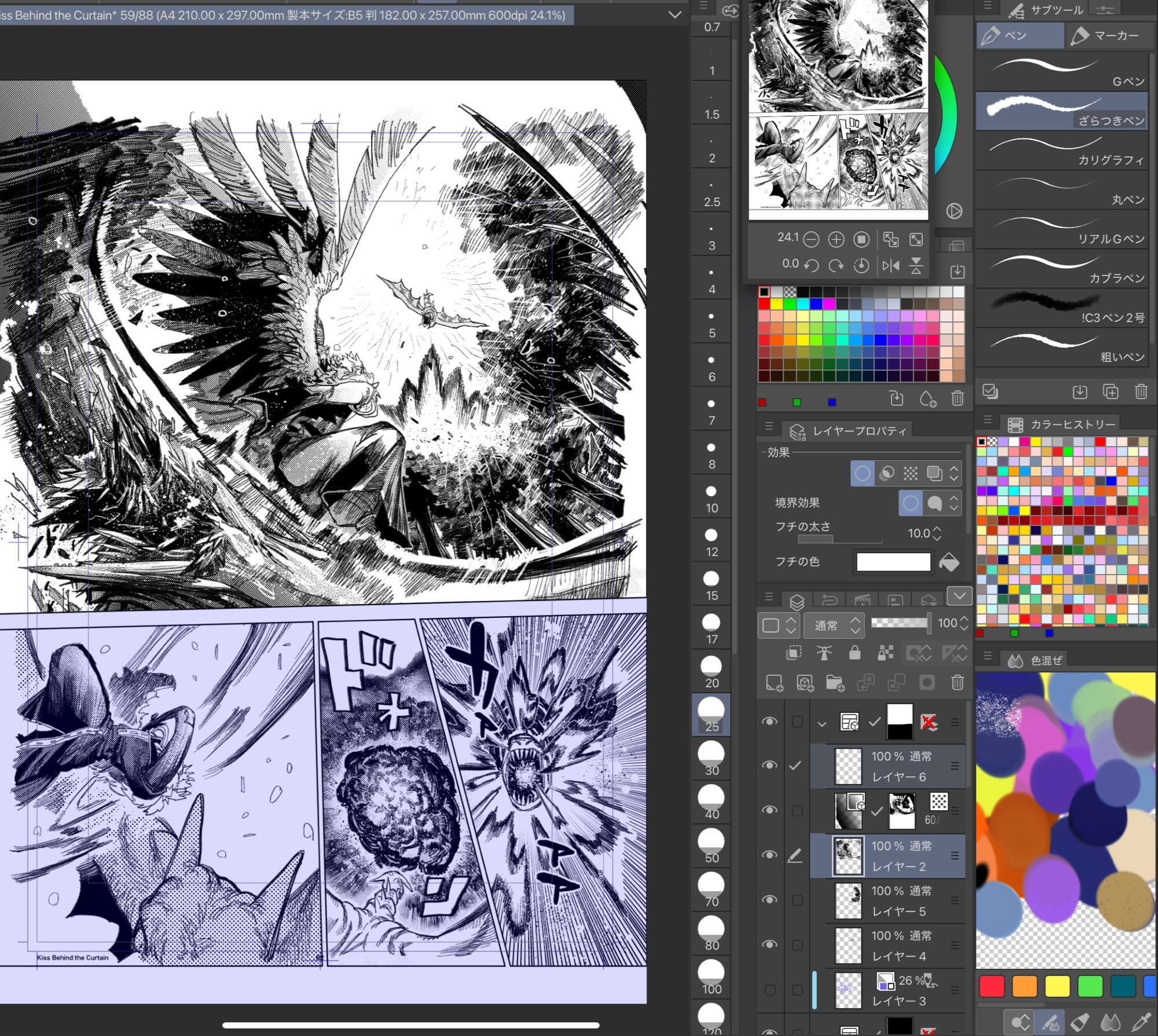Hide レイヤー 5 visibility eye
Screen dimensions: 1158x1036
[769, 899]
